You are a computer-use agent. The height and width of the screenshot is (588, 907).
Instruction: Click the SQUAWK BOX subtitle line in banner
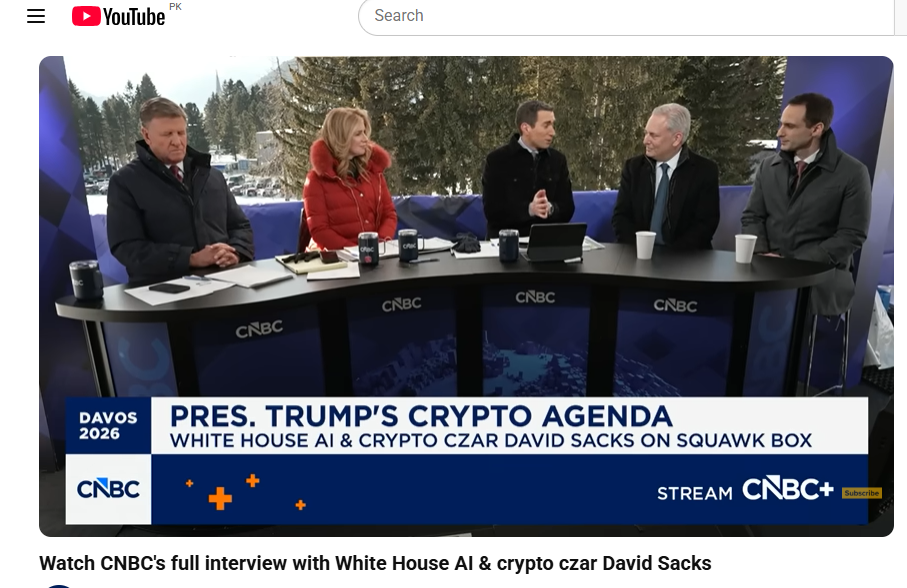click(x=491, y=441)
